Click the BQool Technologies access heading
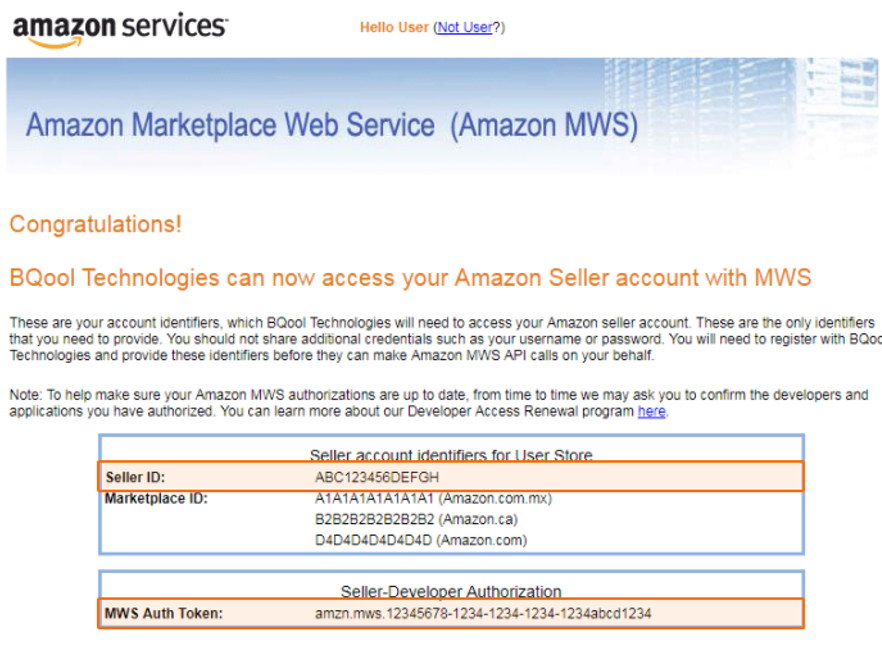The height and width of the screenshot is (653, 882). pyautogui.click(x=410, y=278)
